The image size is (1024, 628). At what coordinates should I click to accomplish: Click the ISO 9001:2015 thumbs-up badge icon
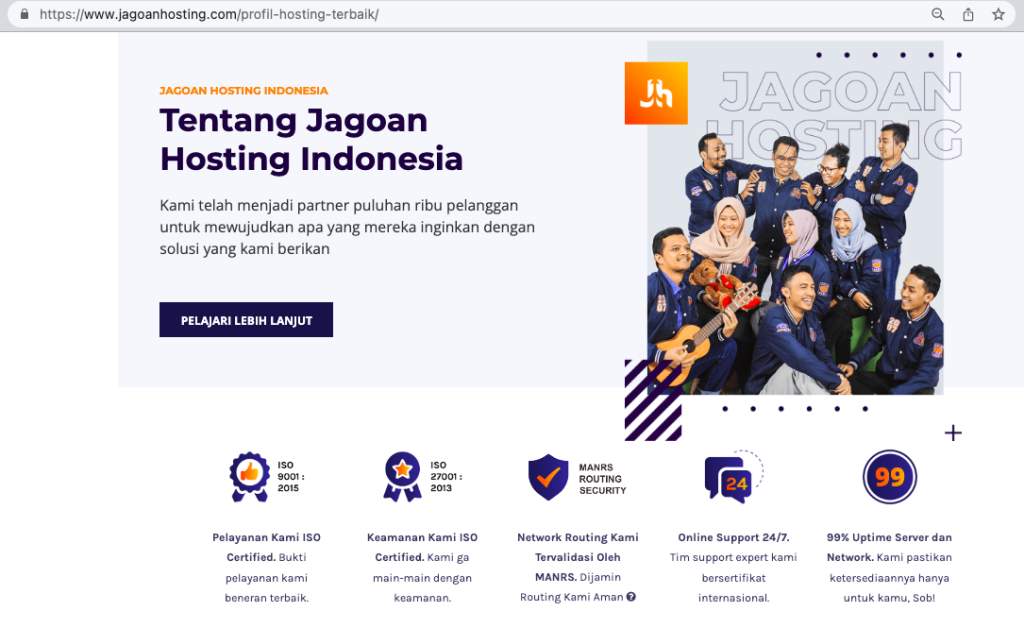[249, 477]
